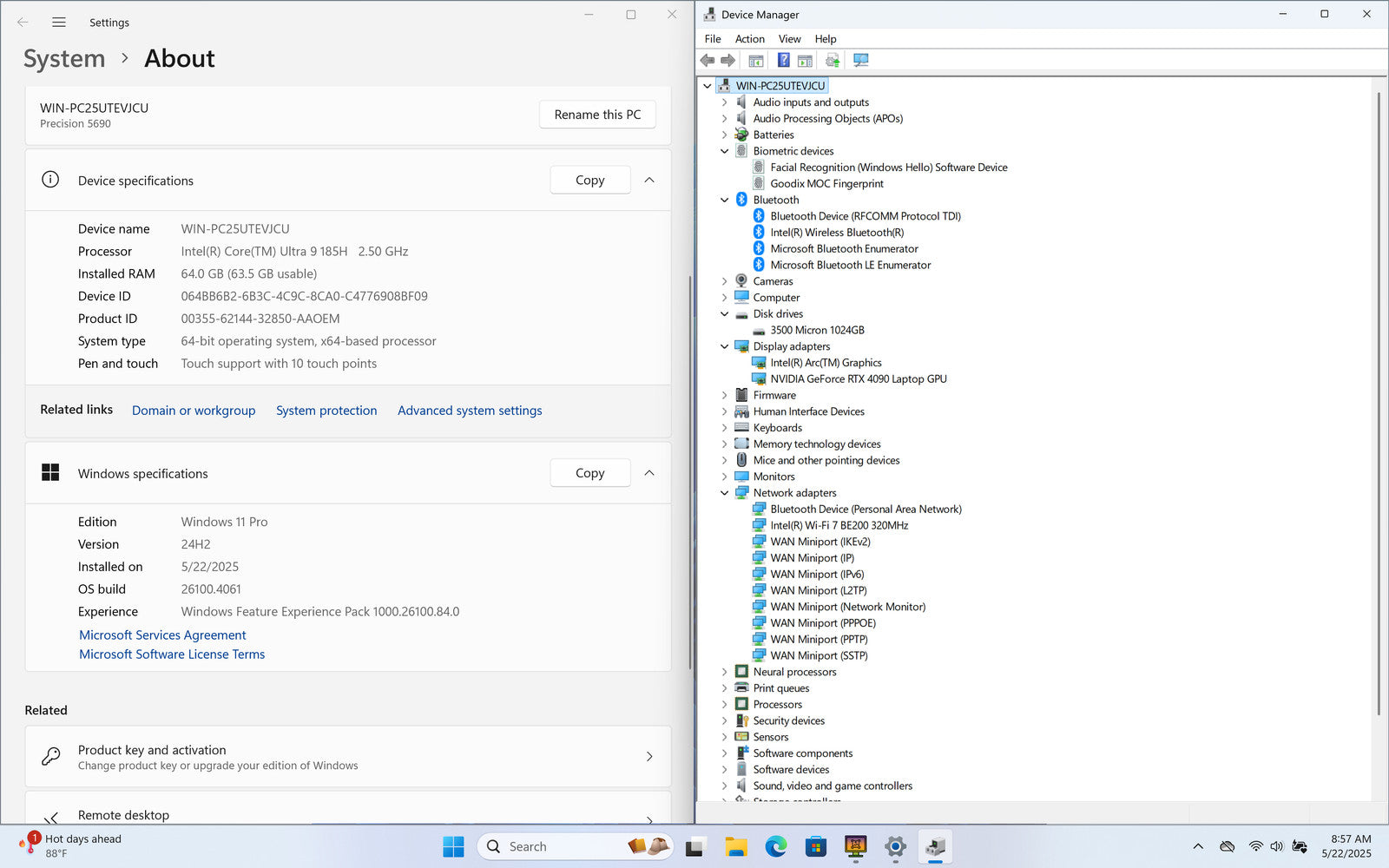
Task: Click the Wi-Fi icon in system tray
Action: [1255, 846]
